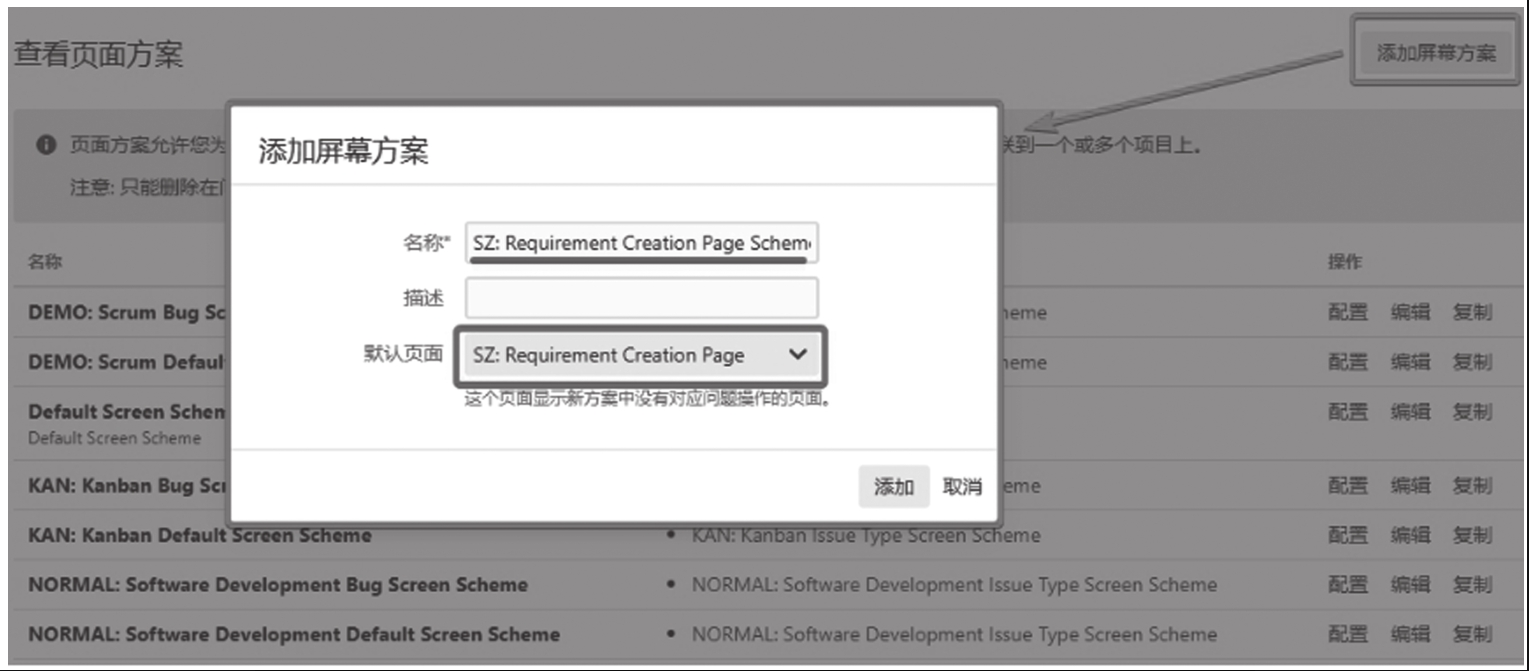Image resolution: width=1529 pixels, height=671 pixels.
Task: Click 配置 for DEMO: Scrum Bug row
Action: click(1347, 312)
